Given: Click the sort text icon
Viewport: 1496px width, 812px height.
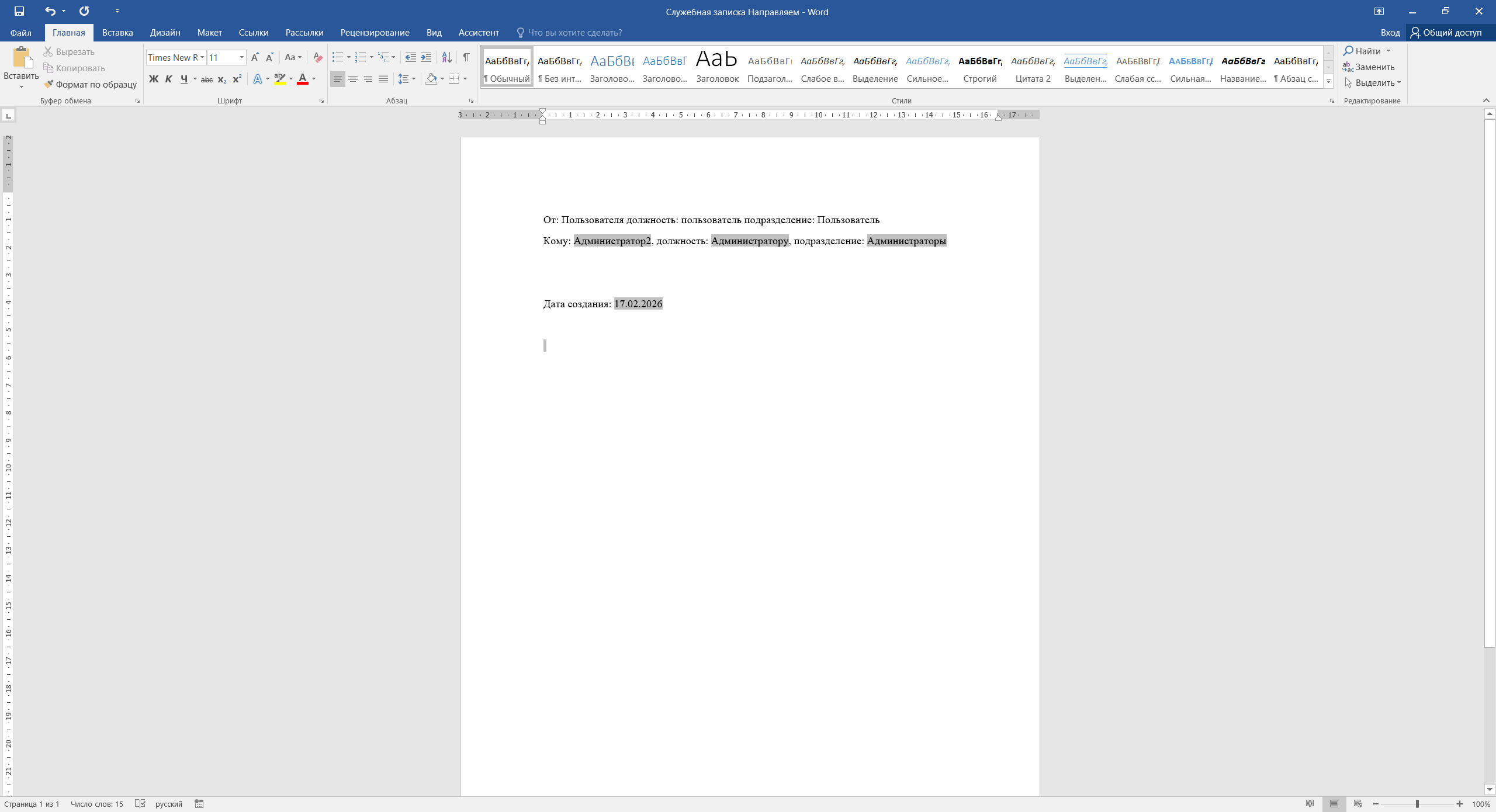Looking at the screenshot, I should coord(446,57).
